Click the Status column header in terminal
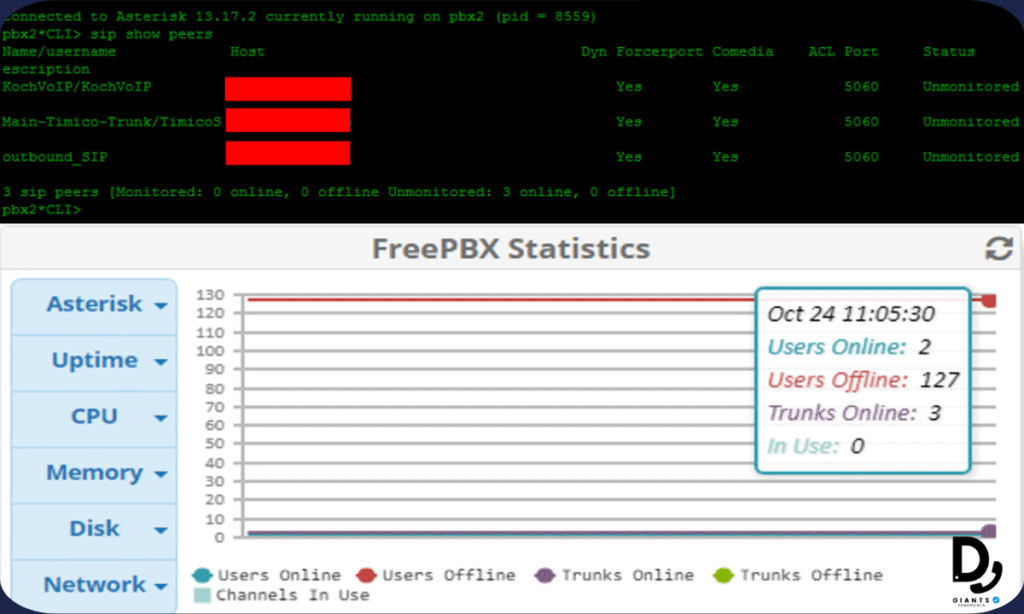The width and height of the screenshot is (1024, 614). point(948,52)
